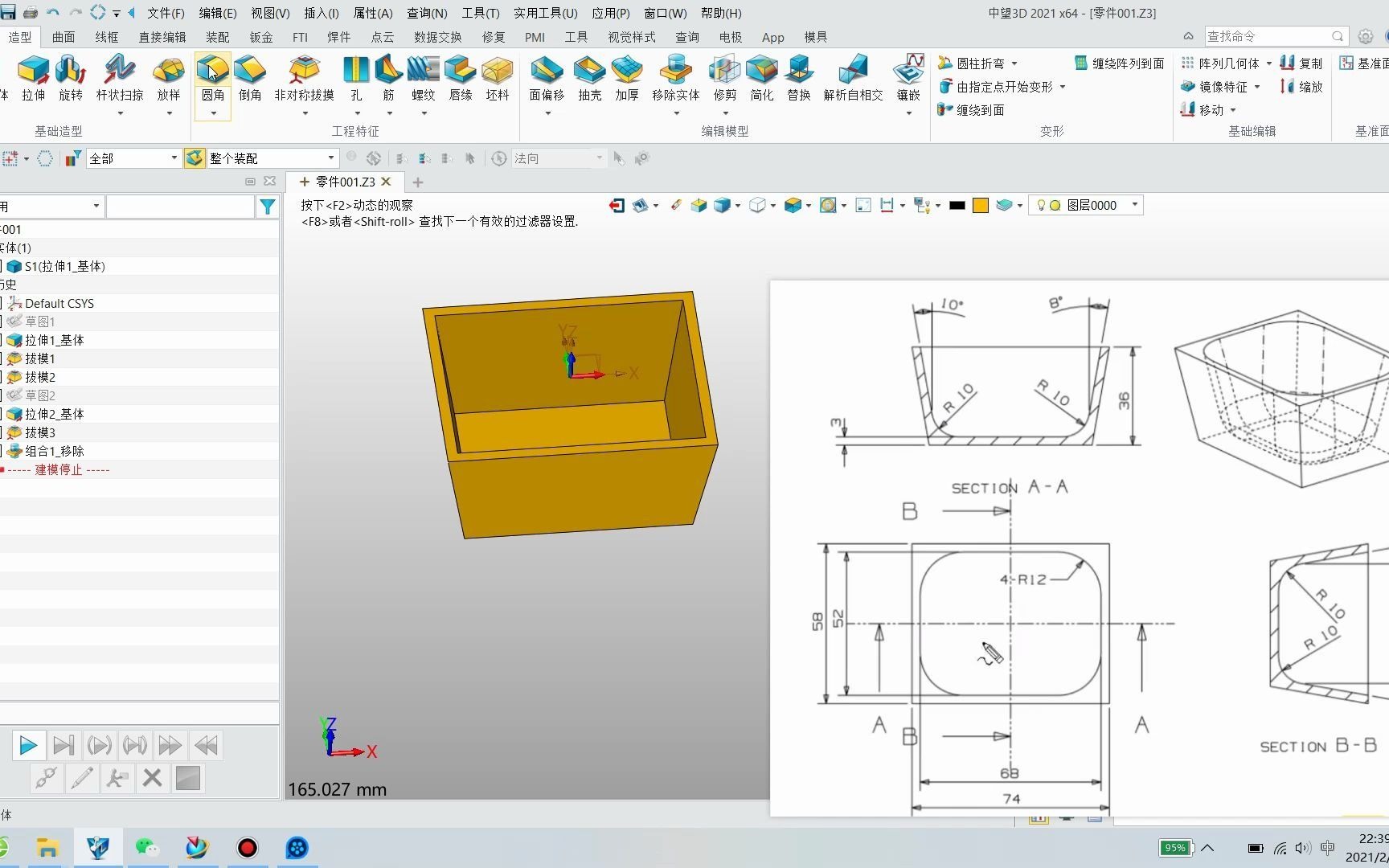Switch to the 曲面 ribbon tab
The image size is (1389, 868).
(63, 36)
